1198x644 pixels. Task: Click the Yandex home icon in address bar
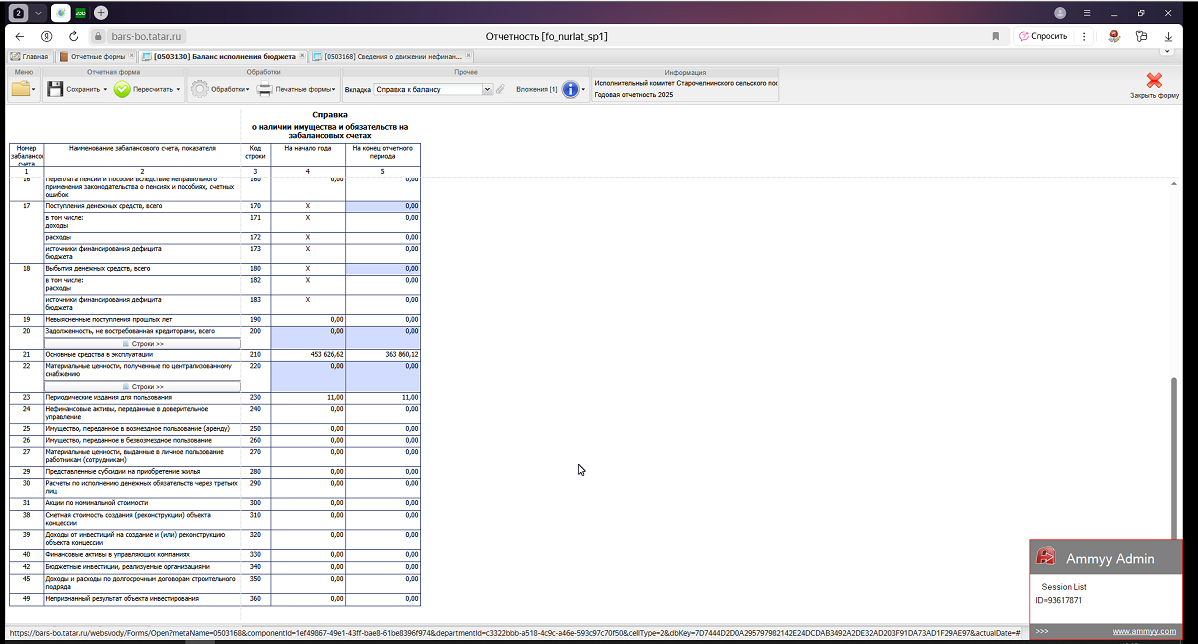(47, 36)
